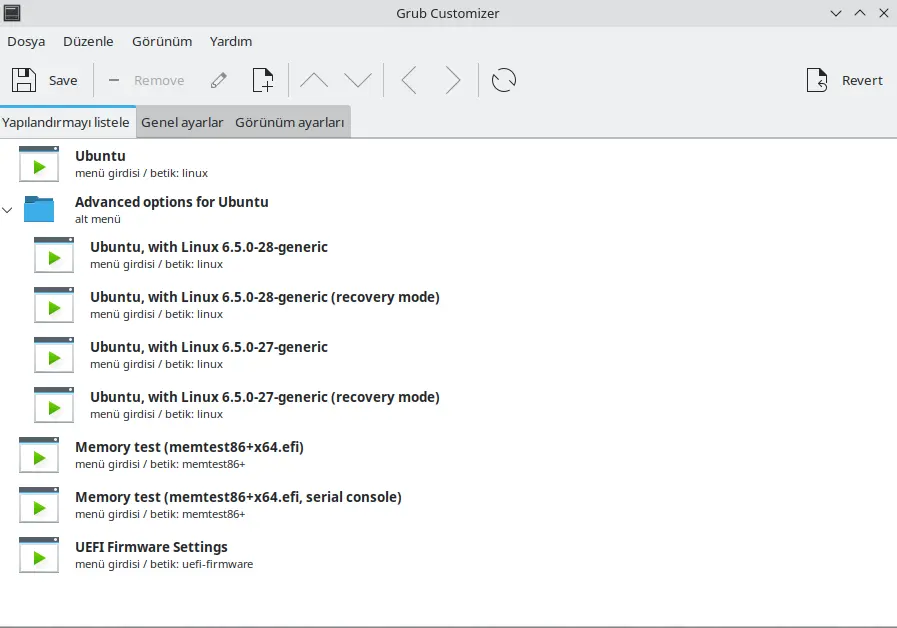
Task: Switch to the Genel ayarlar tab
Action: 182,122
